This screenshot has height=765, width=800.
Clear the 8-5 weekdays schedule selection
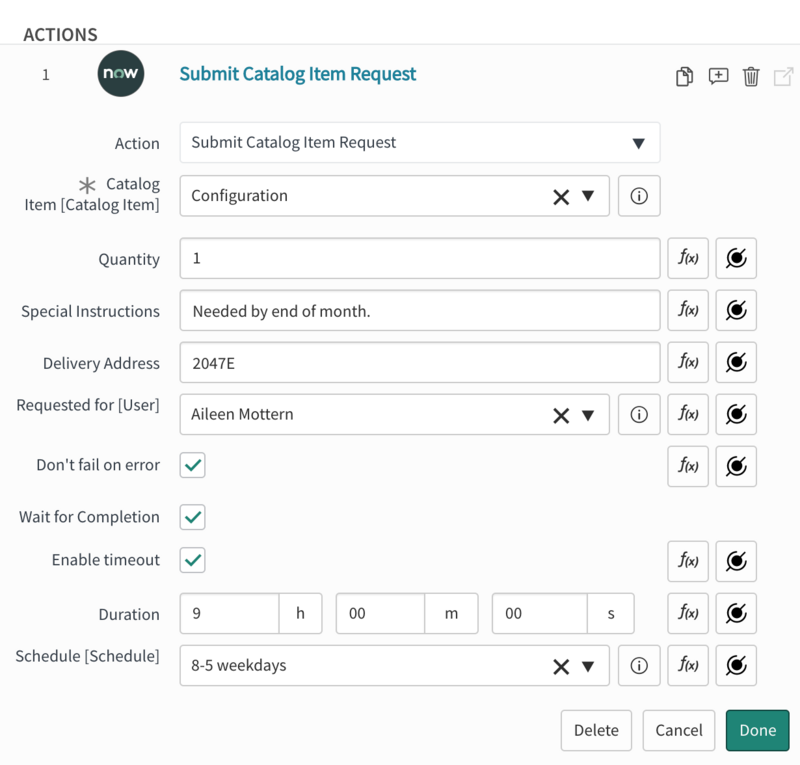[561, 666]
